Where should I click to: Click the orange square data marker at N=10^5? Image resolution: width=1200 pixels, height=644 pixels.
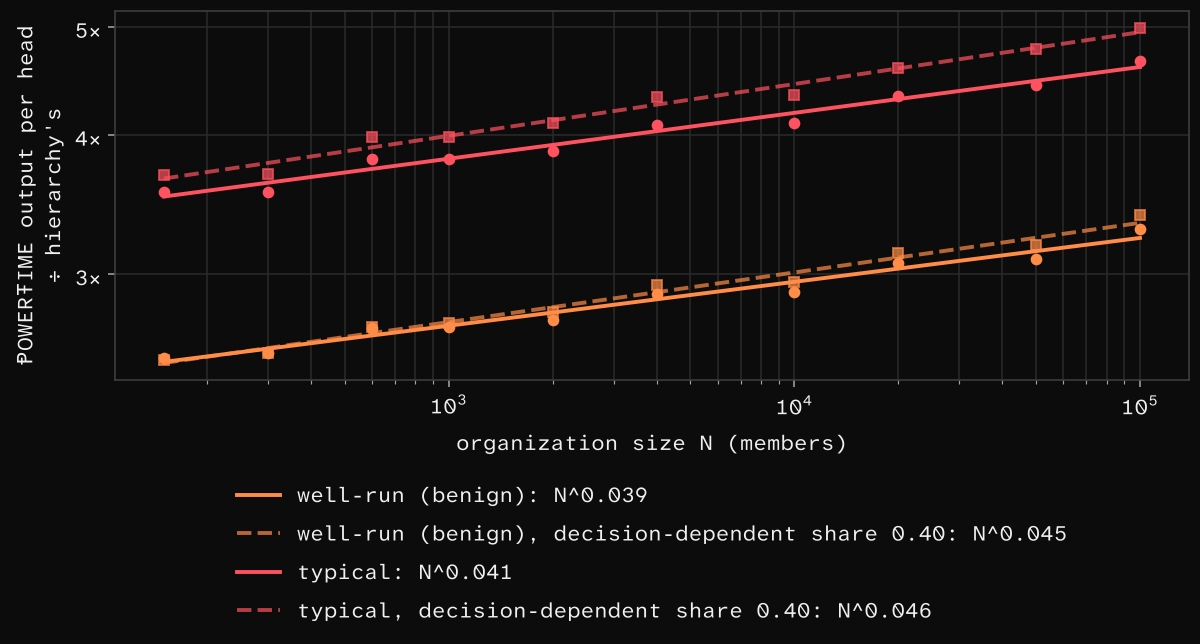pyautogui.click(x=1140, y=215)
